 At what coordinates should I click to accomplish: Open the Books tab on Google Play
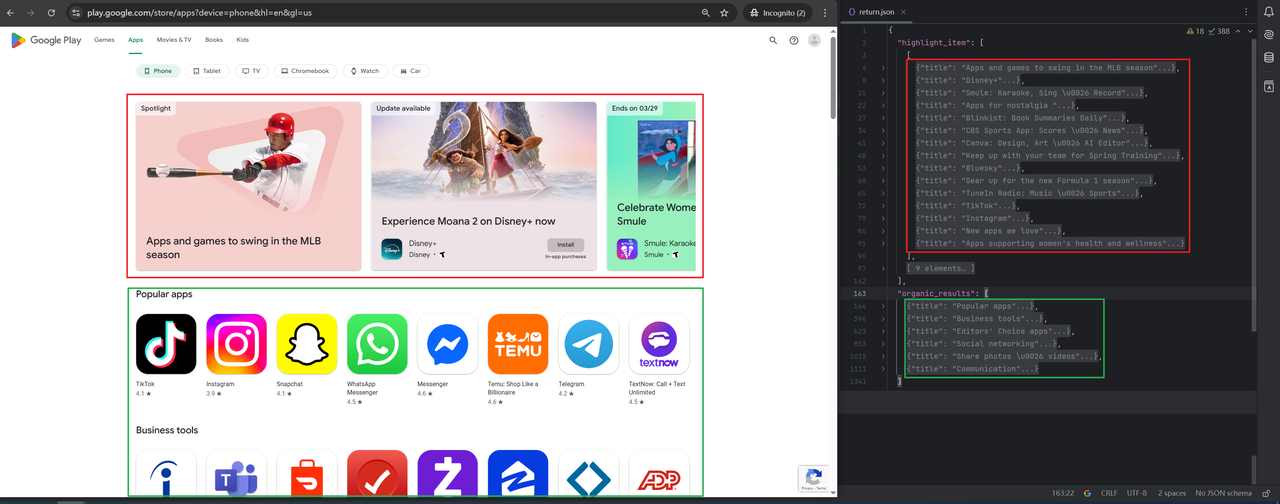[214, 41]
